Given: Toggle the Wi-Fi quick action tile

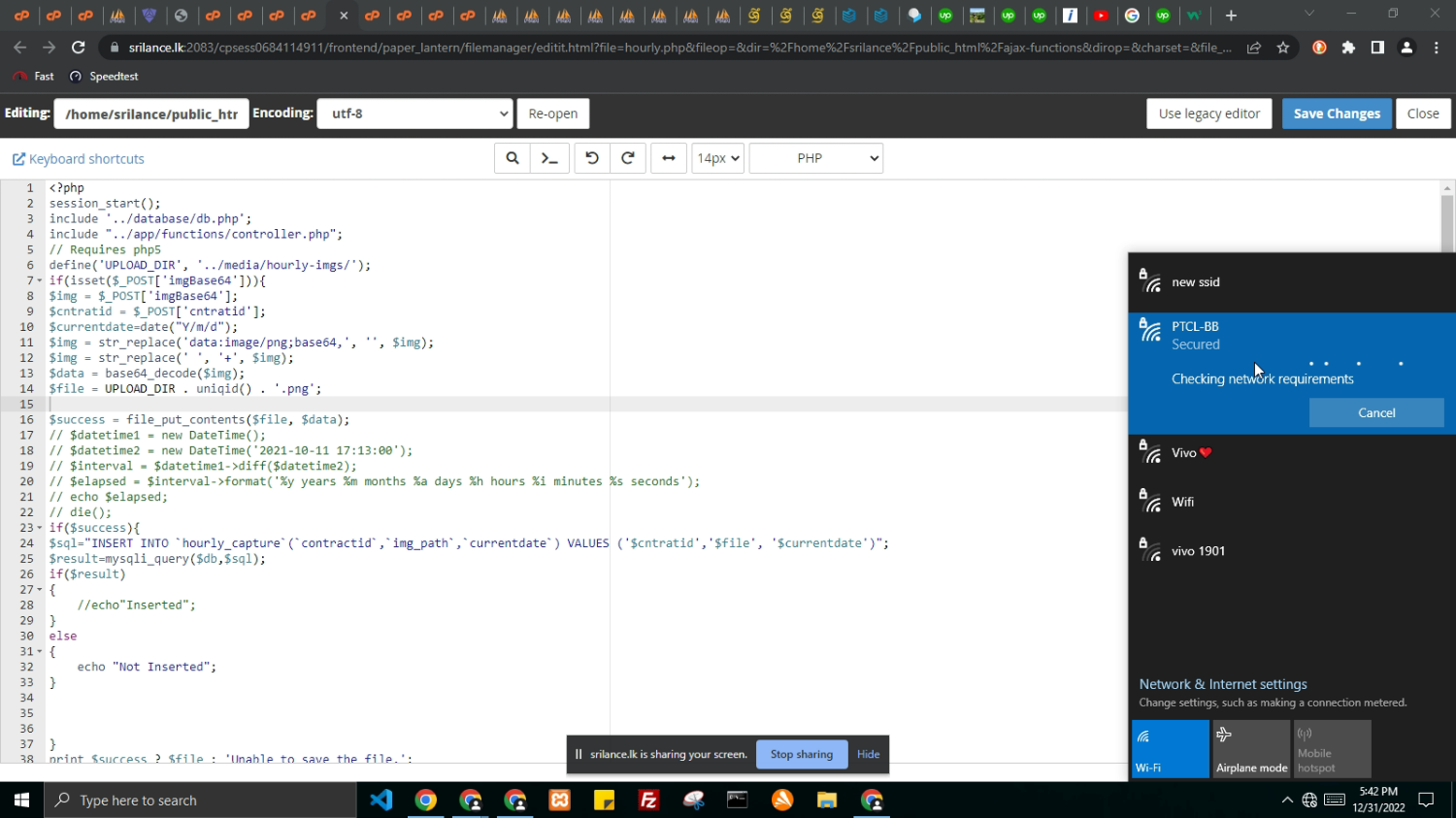Looking at the screenshot, I should tap(1170, 748).
